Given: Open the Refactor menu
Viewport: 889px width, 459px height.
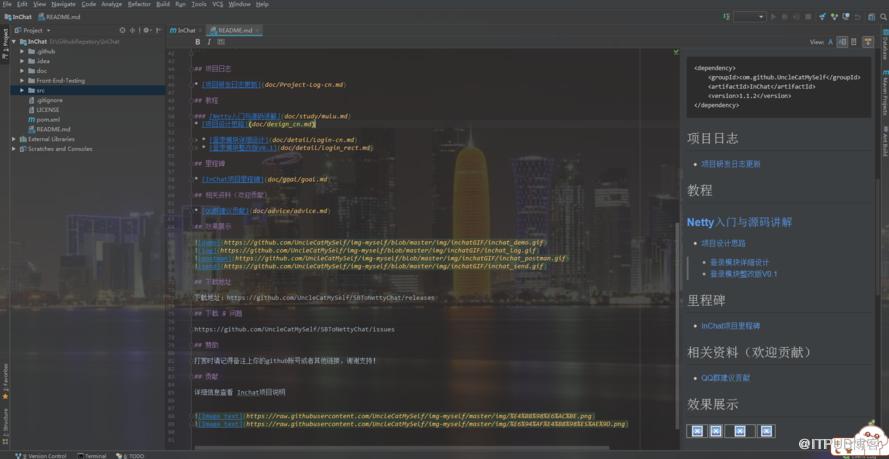Looking at the screenshot, I should coord(139,4).
